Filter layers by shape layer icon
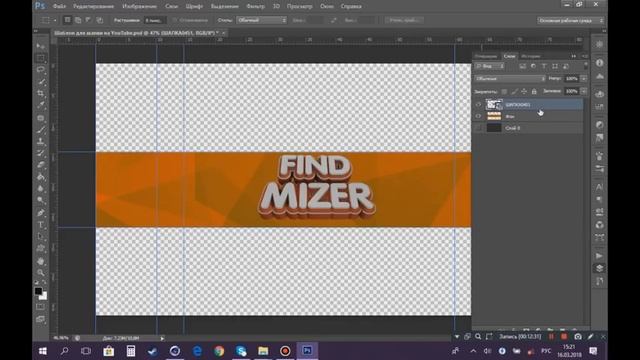This screenshot has height=360, width=640. pos(555,66)
